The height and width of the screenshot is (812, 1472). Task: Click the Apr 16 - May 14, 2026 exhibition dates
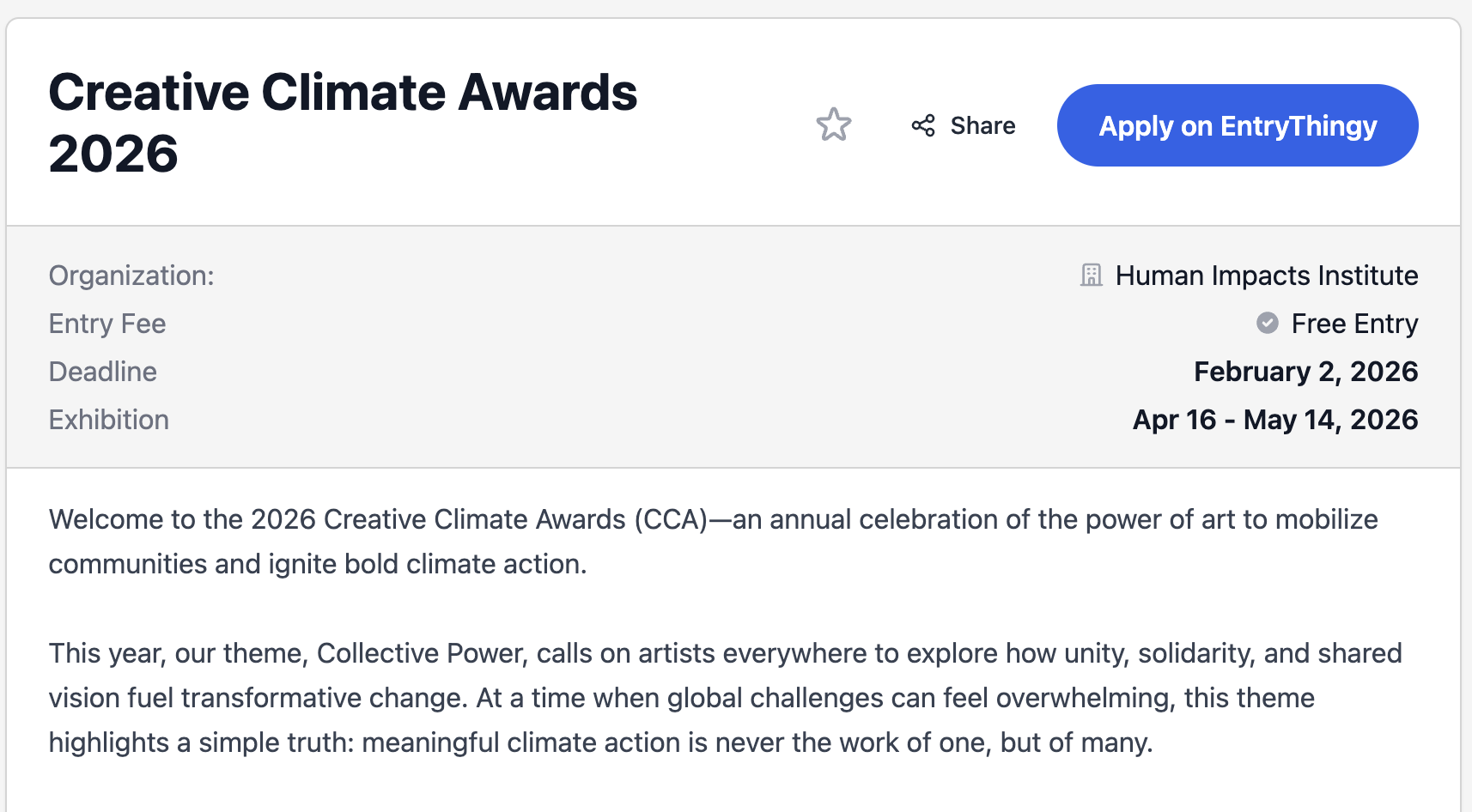(1274, 420)
